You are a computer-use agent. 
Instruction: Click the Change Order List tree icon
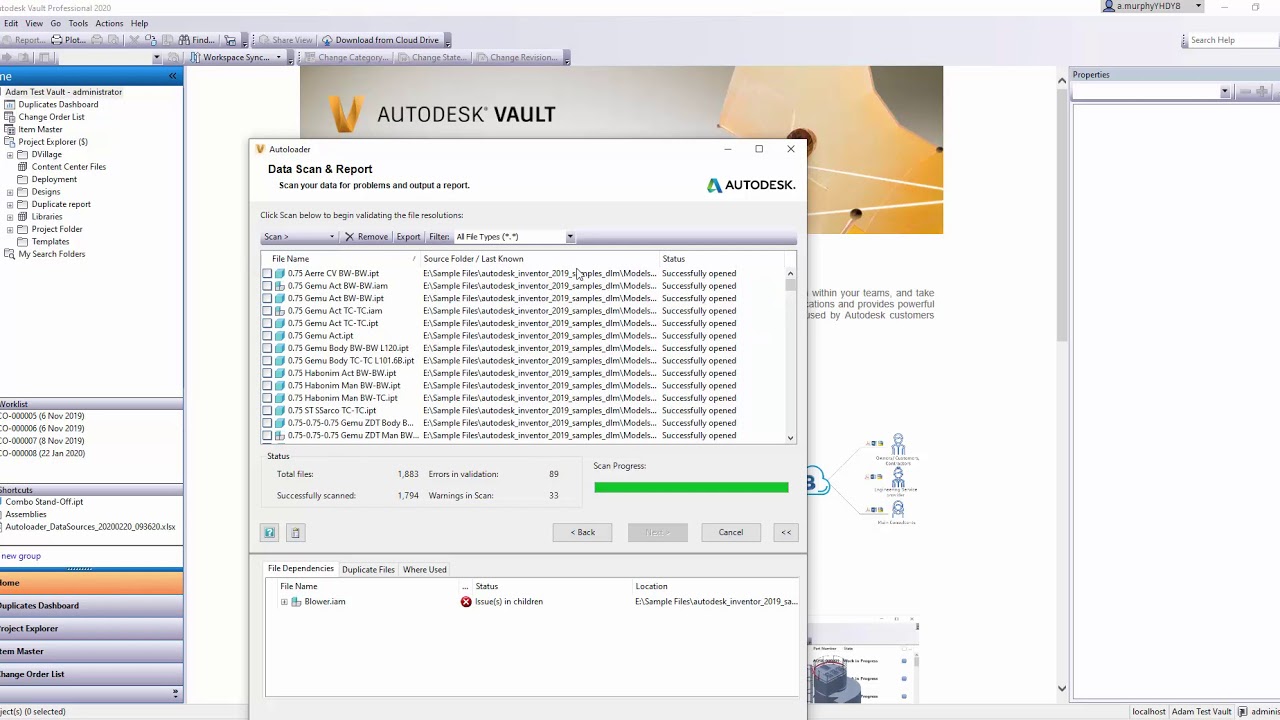pos(10,117)
